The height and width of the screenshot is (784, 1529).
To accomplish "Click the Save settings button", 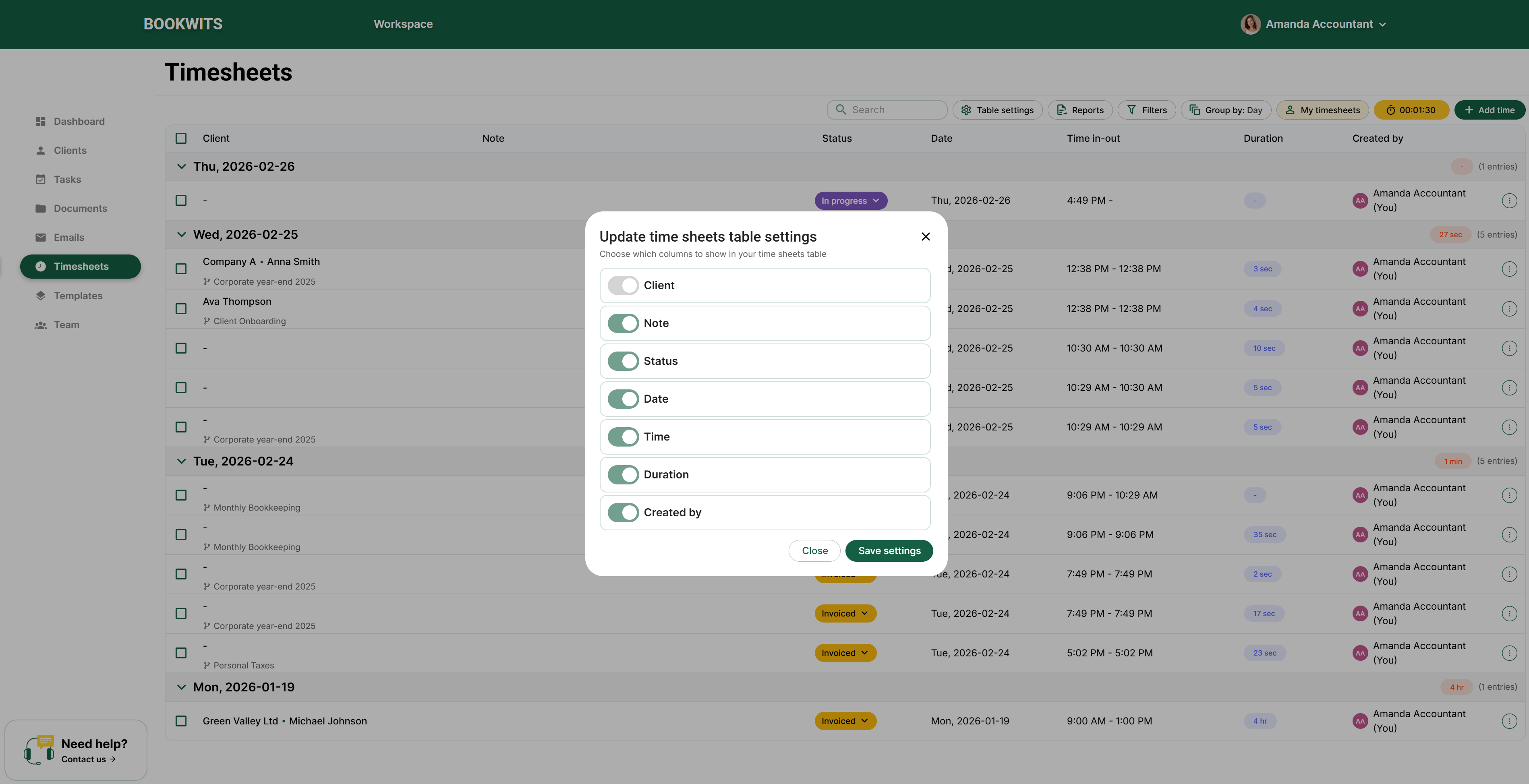I will click(889, 551).
